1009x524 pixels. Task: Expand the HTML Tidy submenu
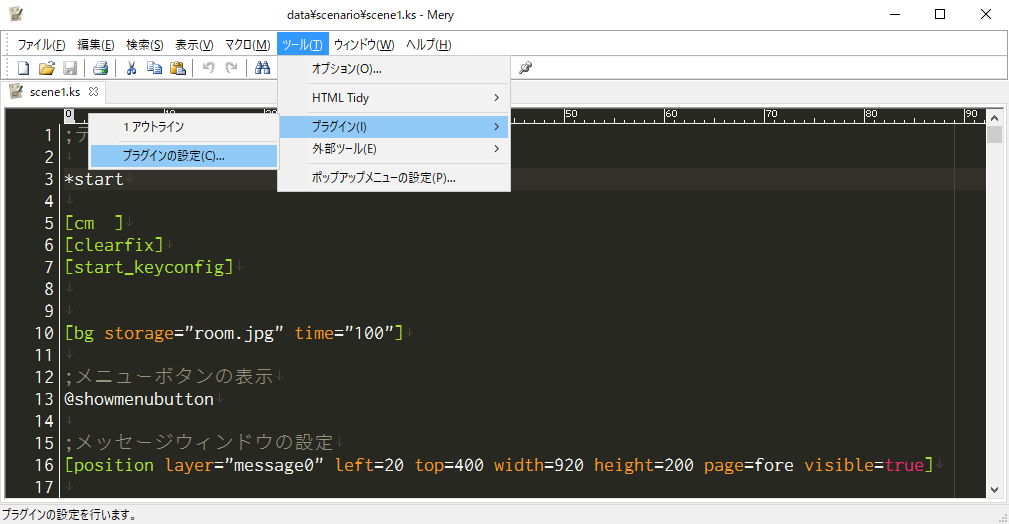point(394,98)
